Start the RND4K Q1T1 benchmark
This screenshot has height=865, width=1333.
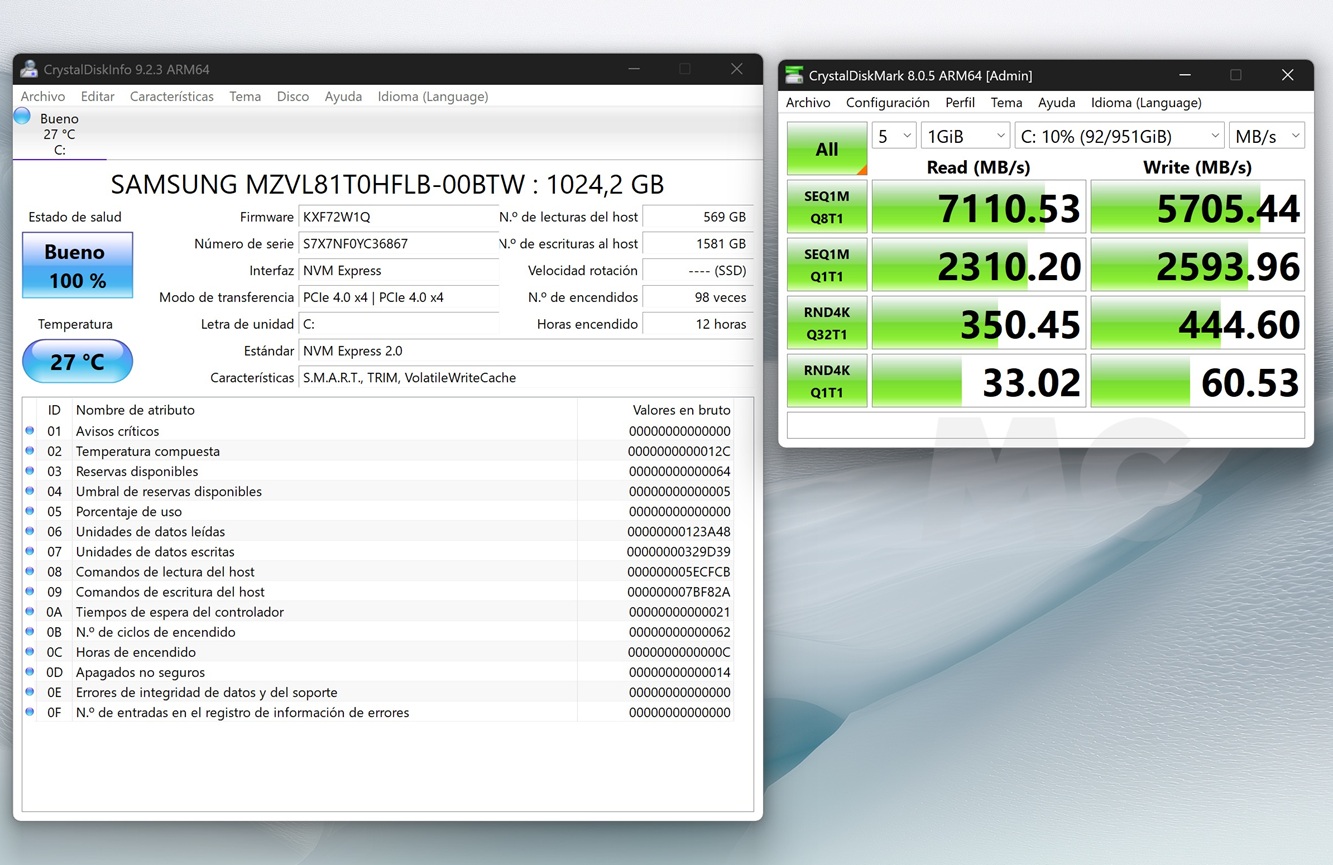(826, 381)
